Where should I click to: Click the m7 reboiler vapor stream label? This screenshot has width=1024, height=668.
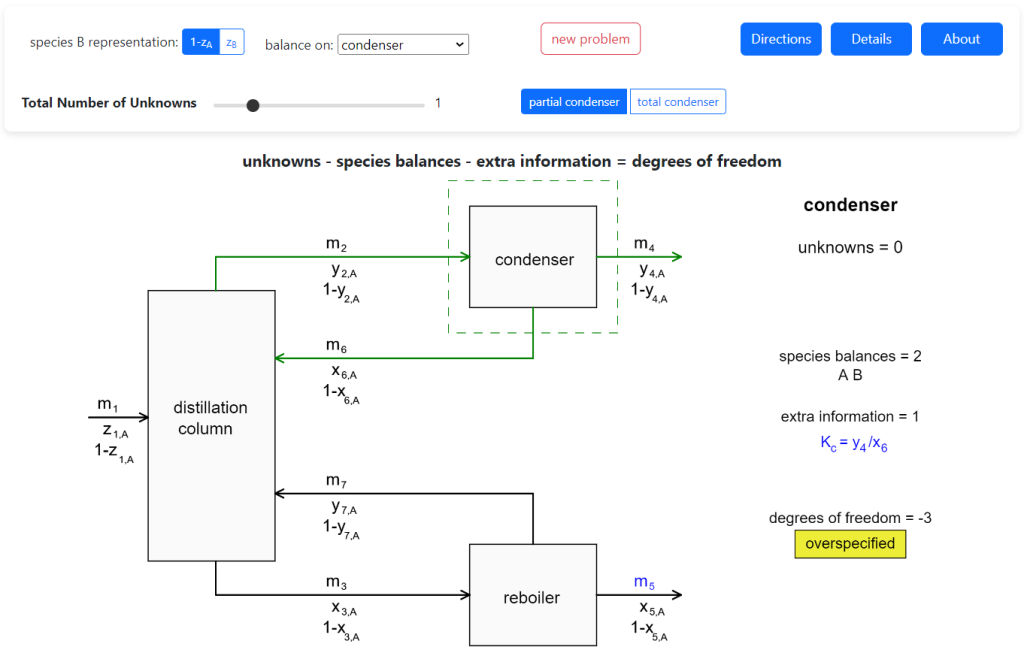click(x=336, y=483)
